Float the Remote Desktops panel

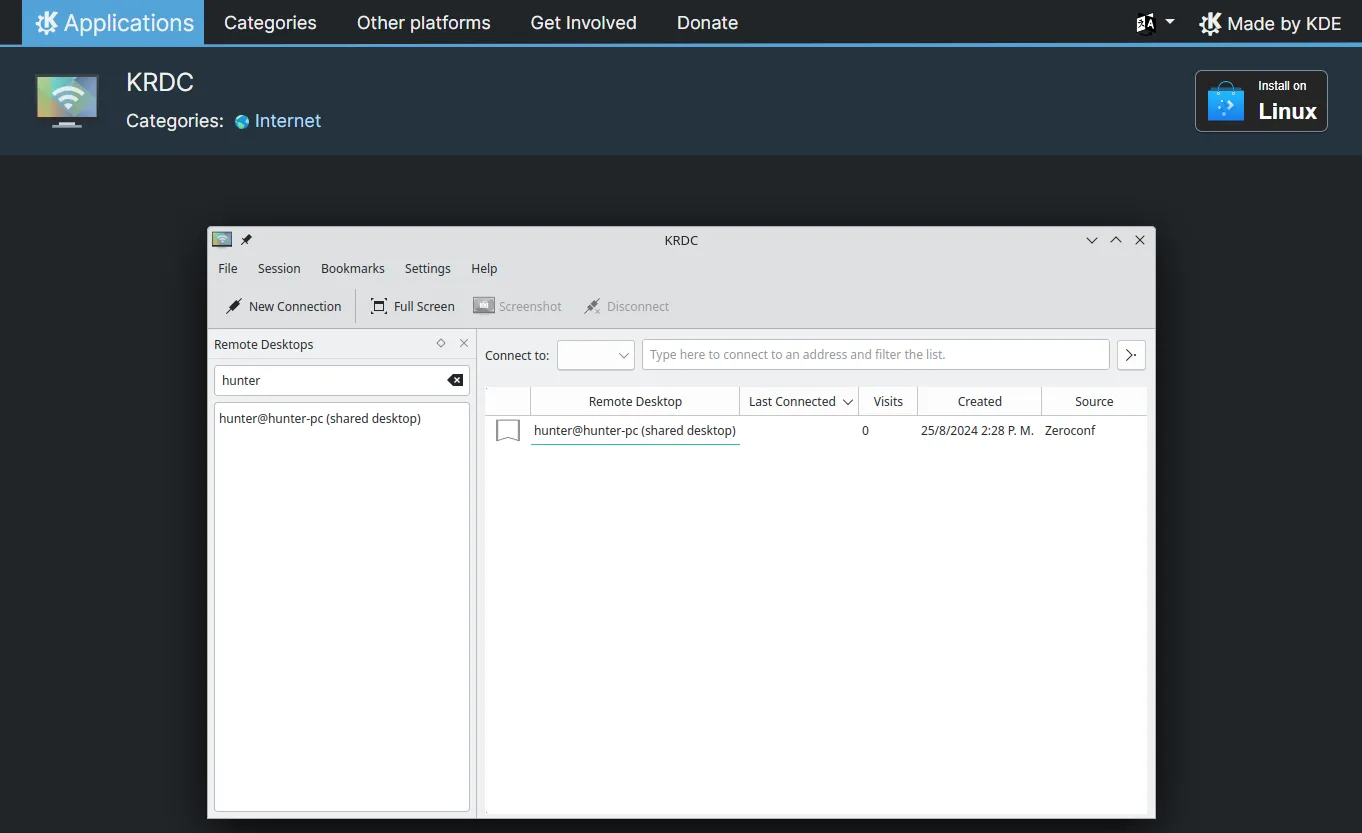(441, 343)
